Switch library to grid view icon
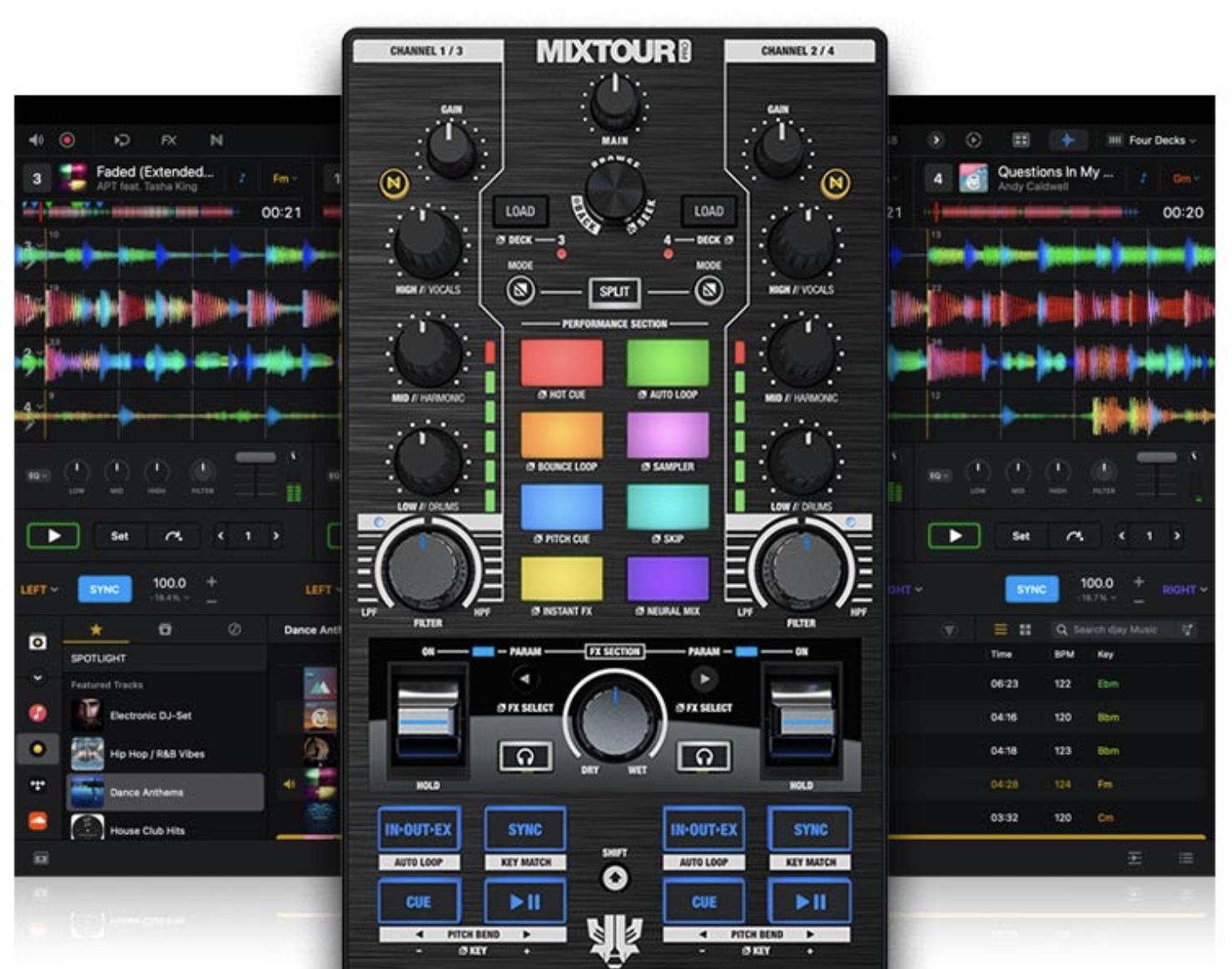 pyautogui.click(x=1026, y=630)
